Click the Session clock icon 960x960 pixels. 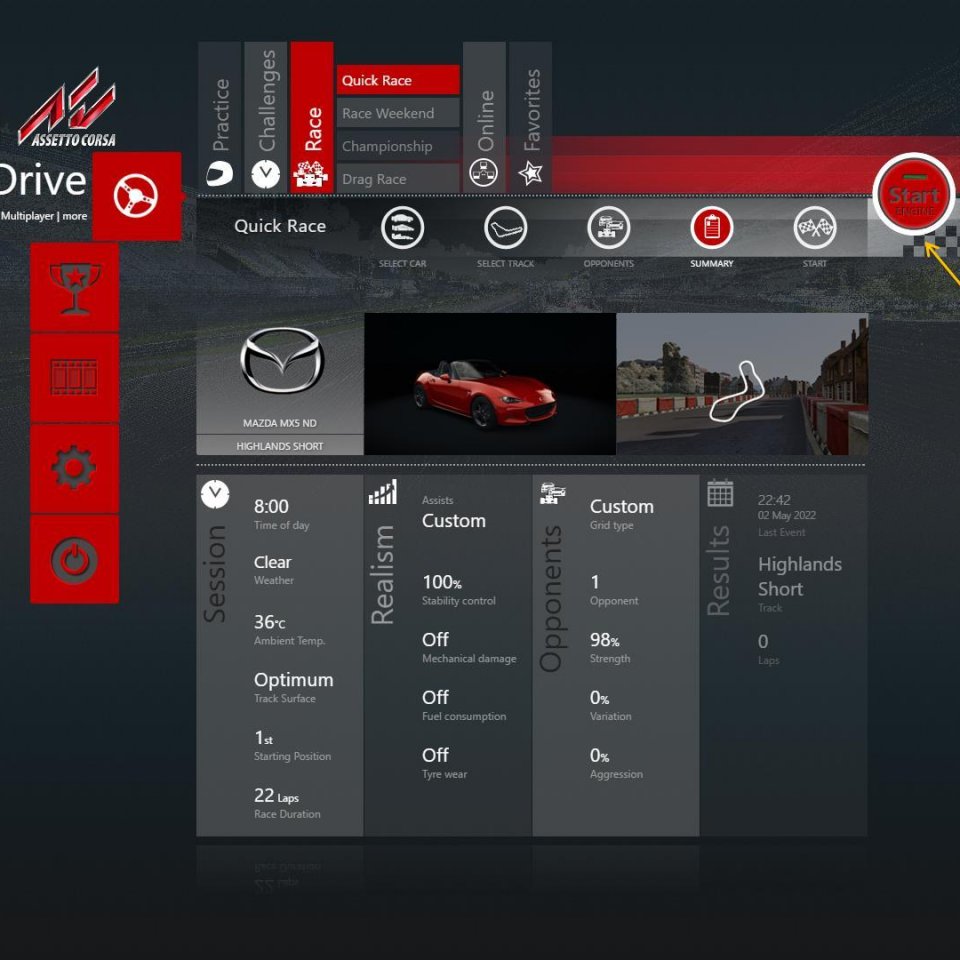[215, 493]
